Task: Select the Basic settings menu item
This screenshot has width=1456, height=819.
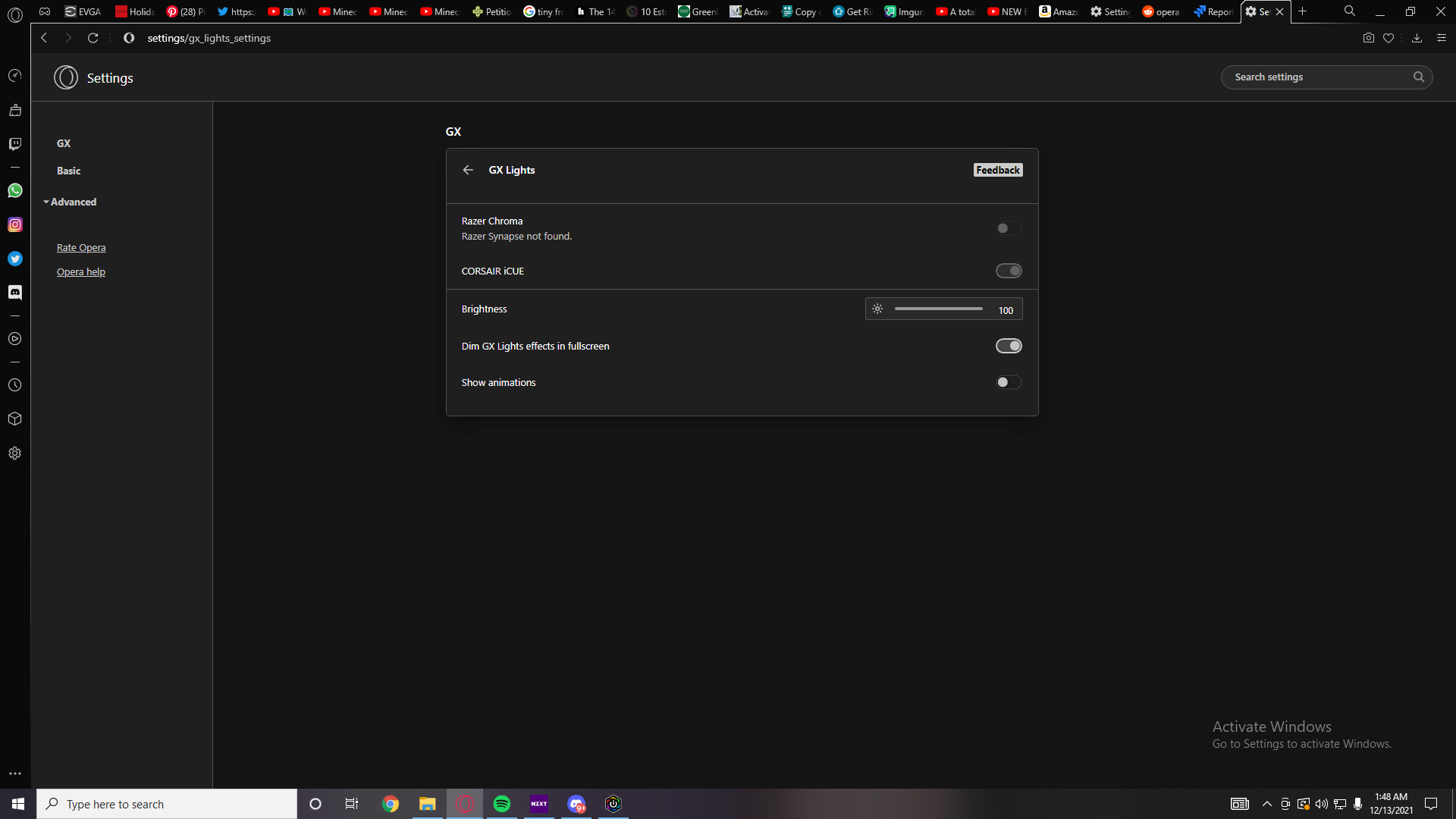Action: click(x=68, y=171)
